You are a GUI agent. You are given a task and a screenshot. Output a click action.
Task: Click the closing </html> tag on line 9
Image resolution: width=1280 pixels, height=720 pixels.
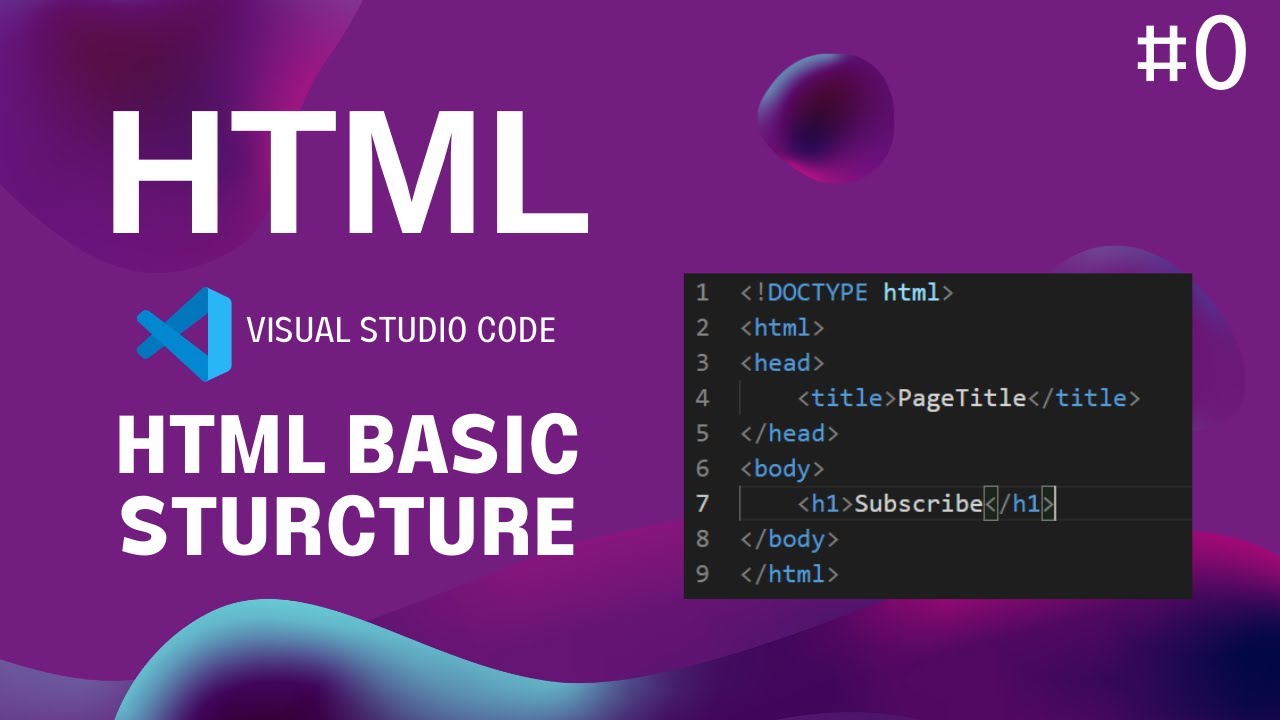(789, 574)
